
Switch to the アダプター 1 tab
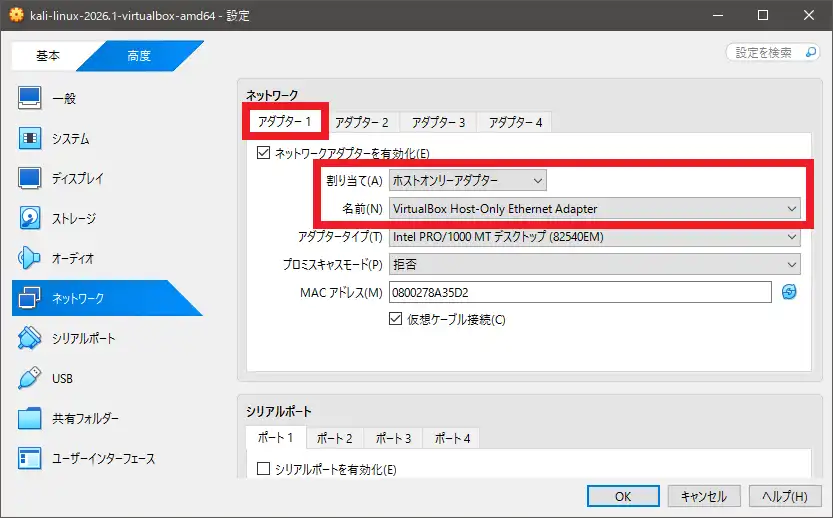point(285,122)
